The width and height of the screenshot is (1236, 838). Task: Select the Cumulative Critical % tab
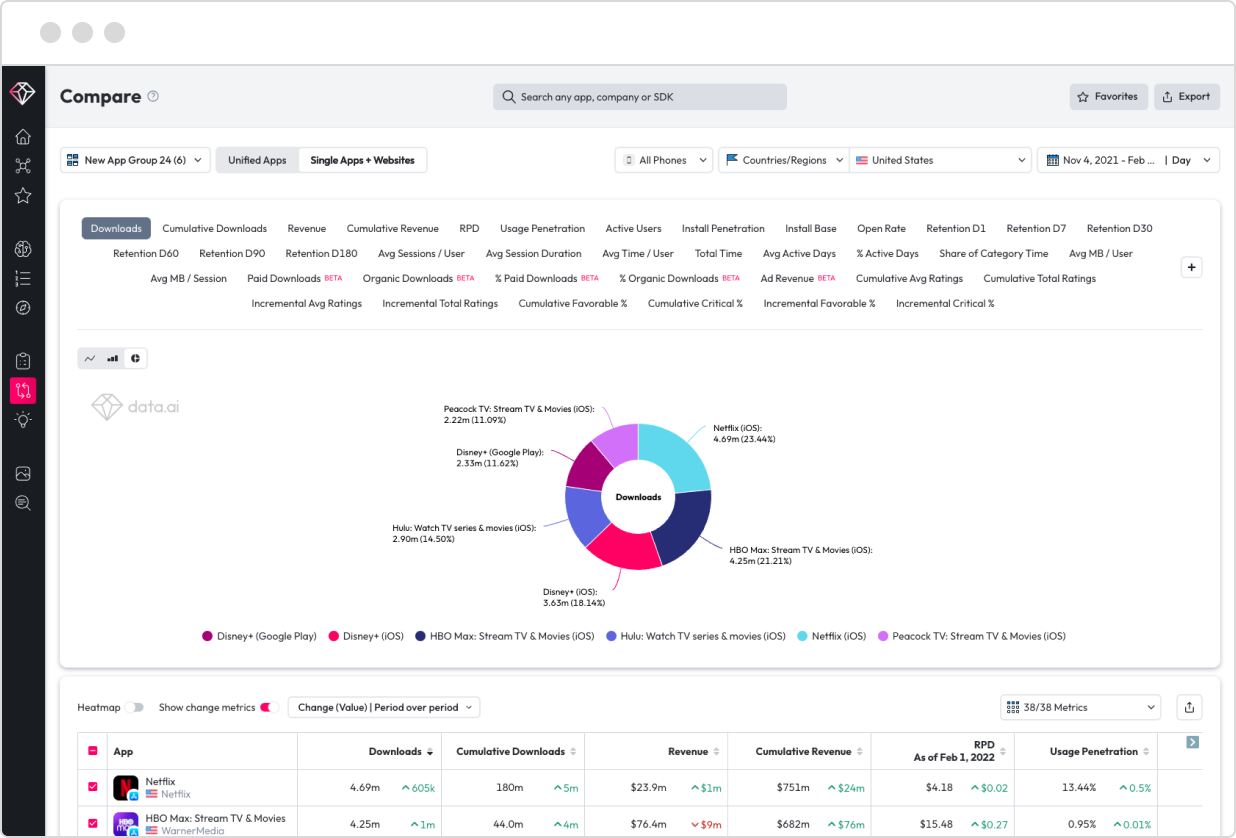(695, 304)
